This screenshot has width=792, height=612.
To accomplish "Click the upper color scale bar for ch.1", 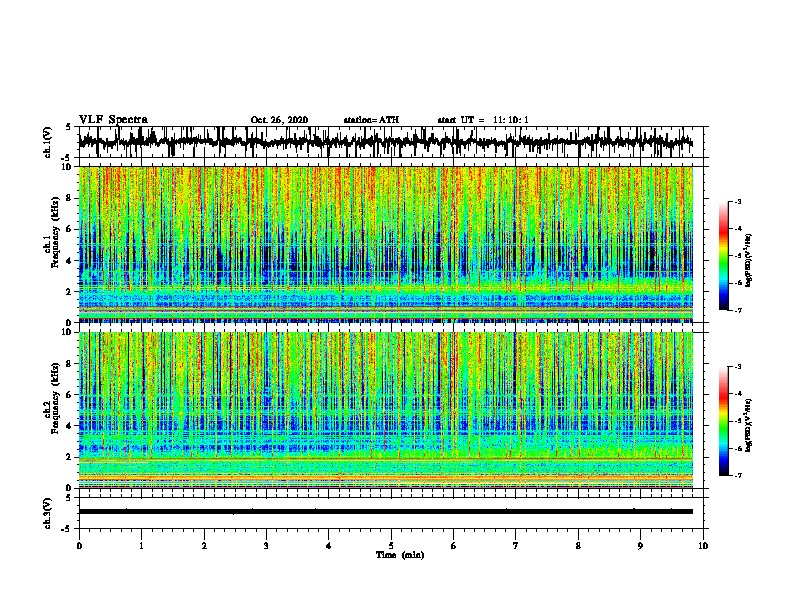I will click(724, 256).
